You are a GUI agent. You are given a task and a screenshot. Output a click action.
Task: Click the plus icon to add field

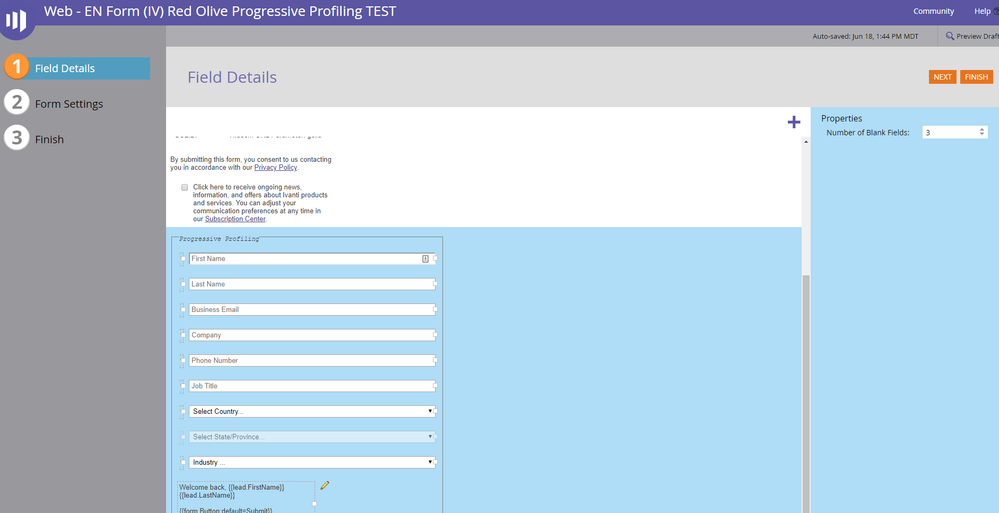pos(794,122)
